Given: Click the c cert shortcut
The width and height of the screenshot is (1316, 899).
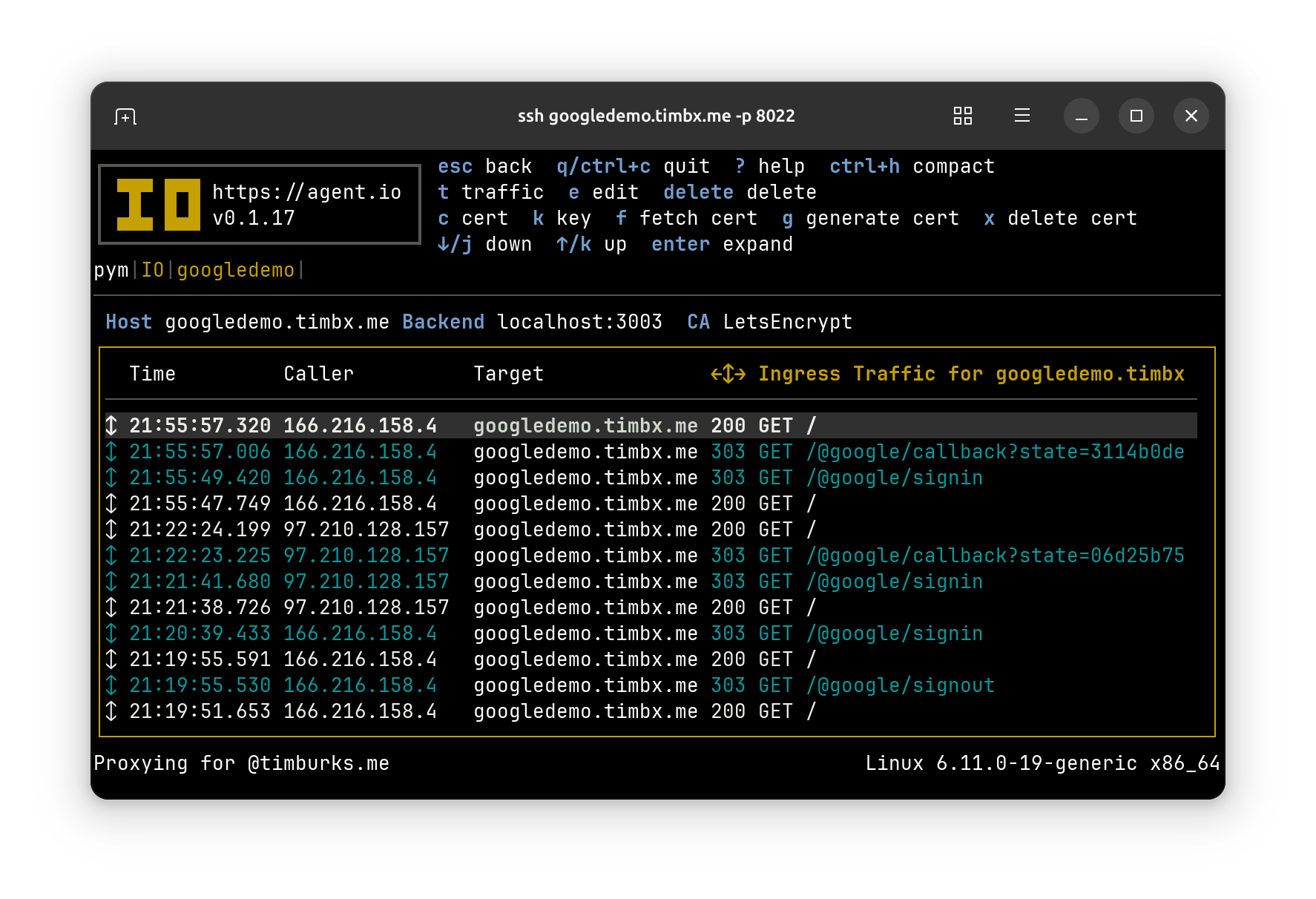Looking at the screenshot, I should [473, 218].
